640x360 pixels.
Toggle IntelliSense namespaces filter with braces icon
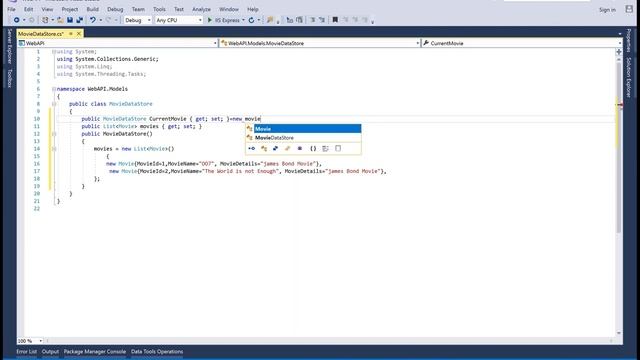click(313, 149)
